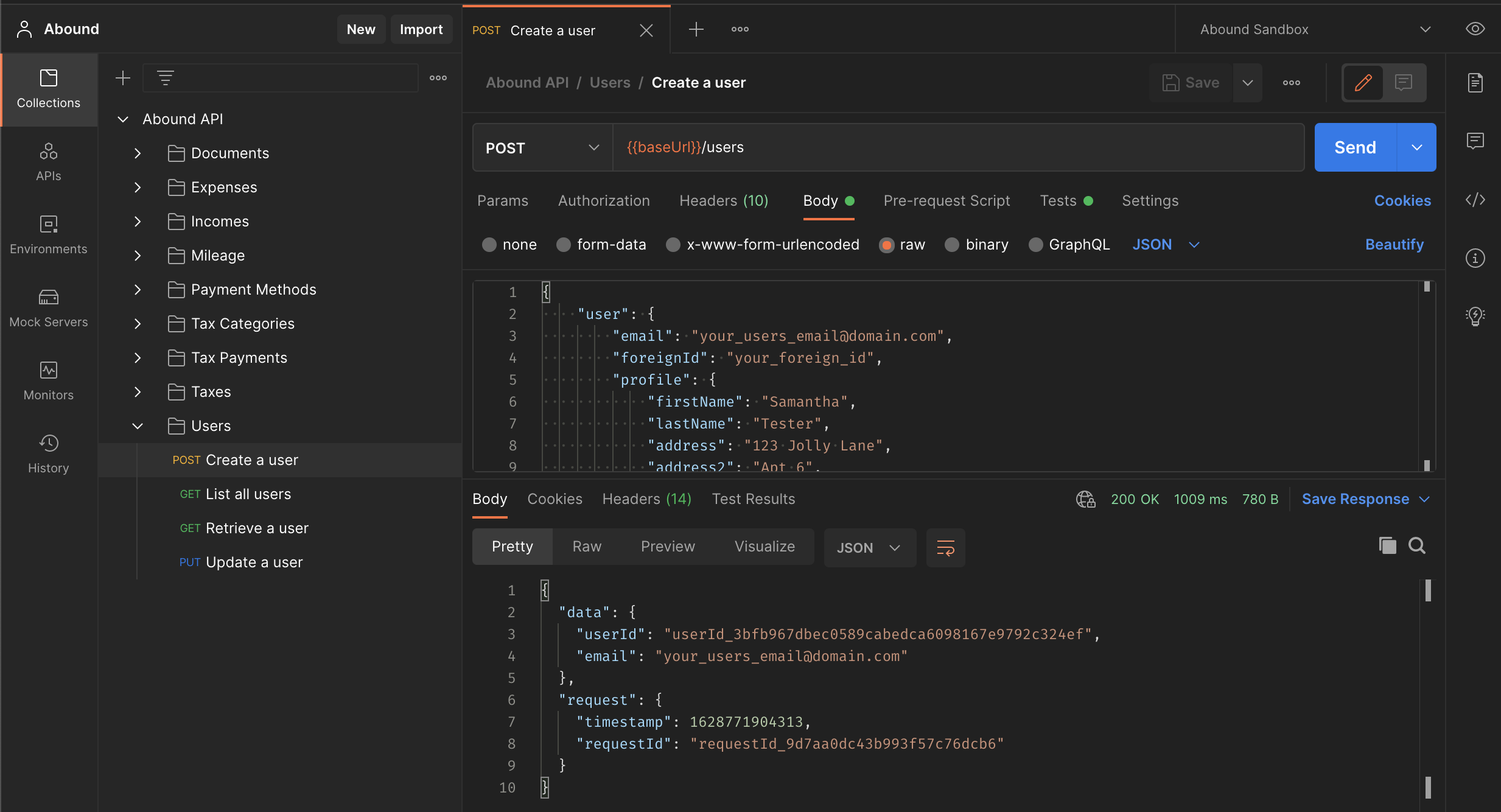Open comments icon in right sidebar
Screen dimensions: 1501x812
(1475, 141)
